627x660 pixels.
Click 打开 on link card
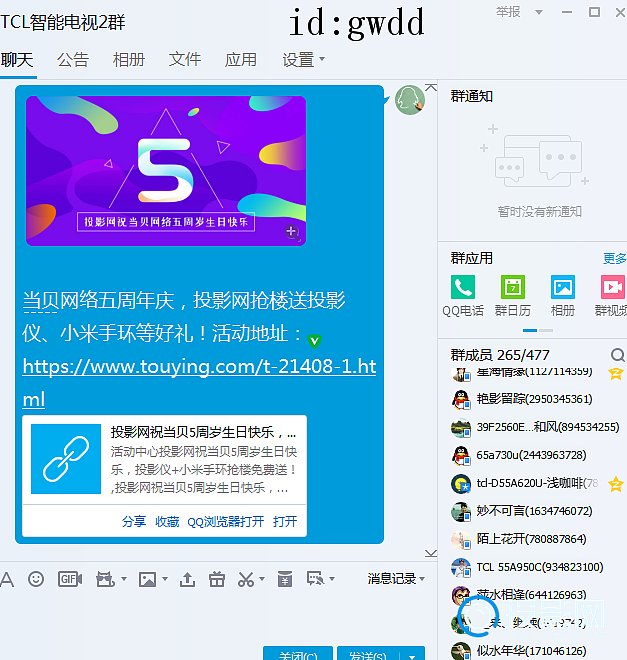click(x=285, y=522)
